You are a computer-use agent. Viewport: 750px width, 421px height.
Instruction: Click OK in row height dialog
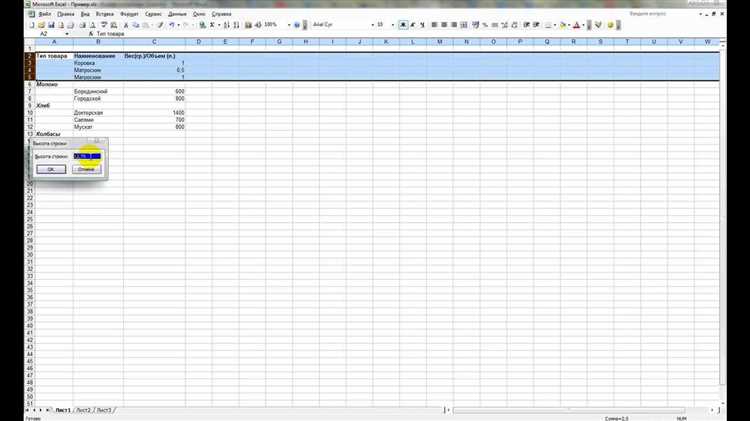pos(51,169)
